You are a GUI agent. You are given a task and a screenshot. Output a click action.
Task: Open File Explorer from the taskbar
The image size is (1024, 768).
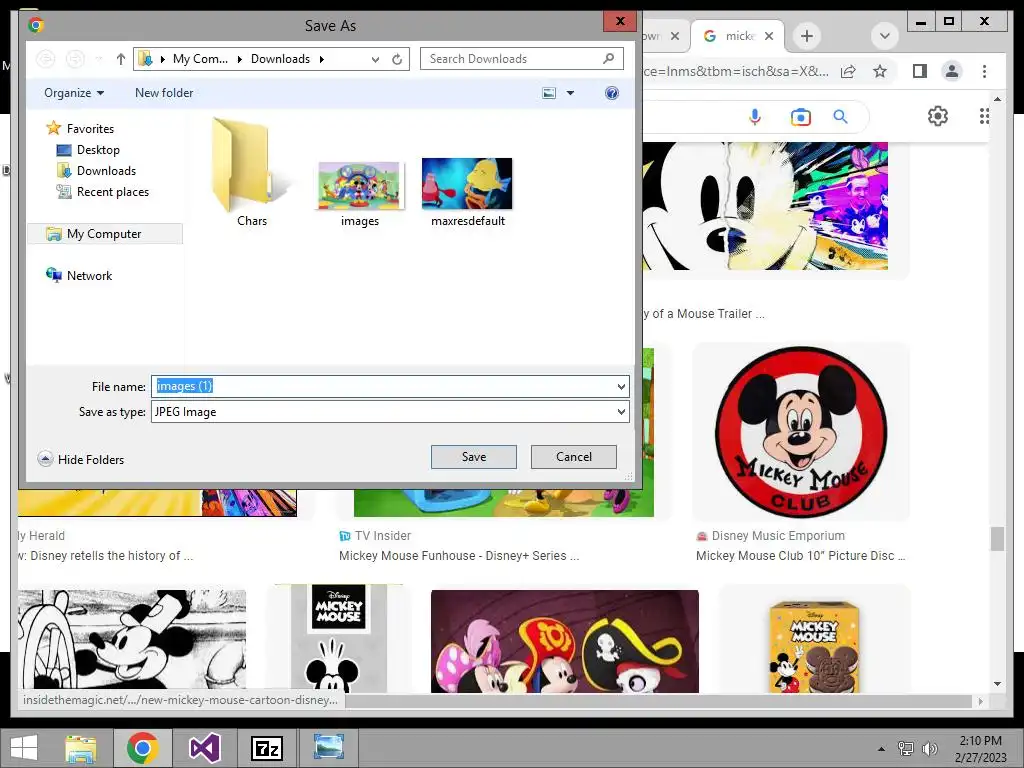pyautogui.click(x=80, y=748)
